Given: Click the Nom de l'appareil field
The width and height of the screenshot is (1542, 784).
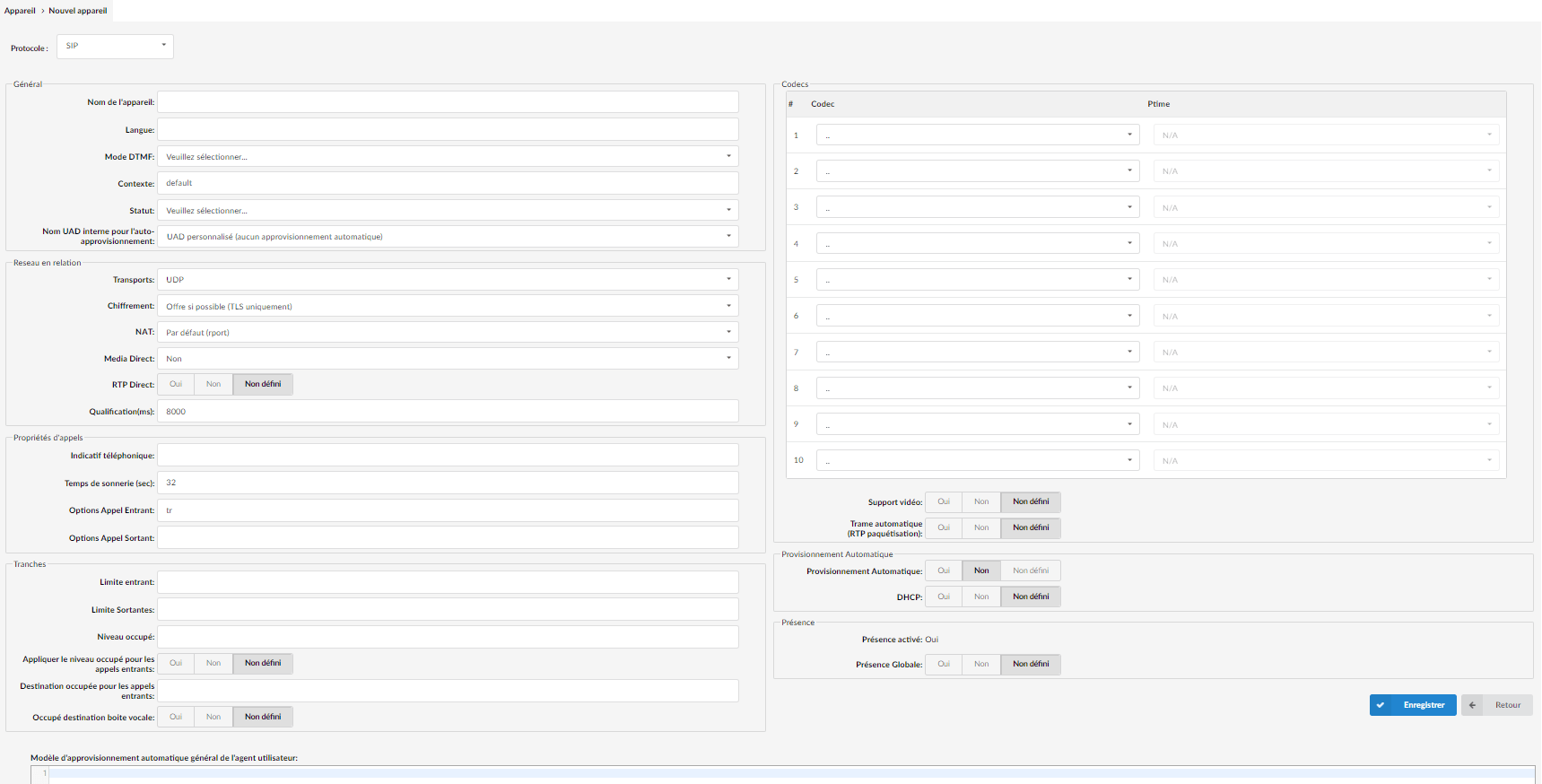Looking at the screenshot, I should (448, 102).
